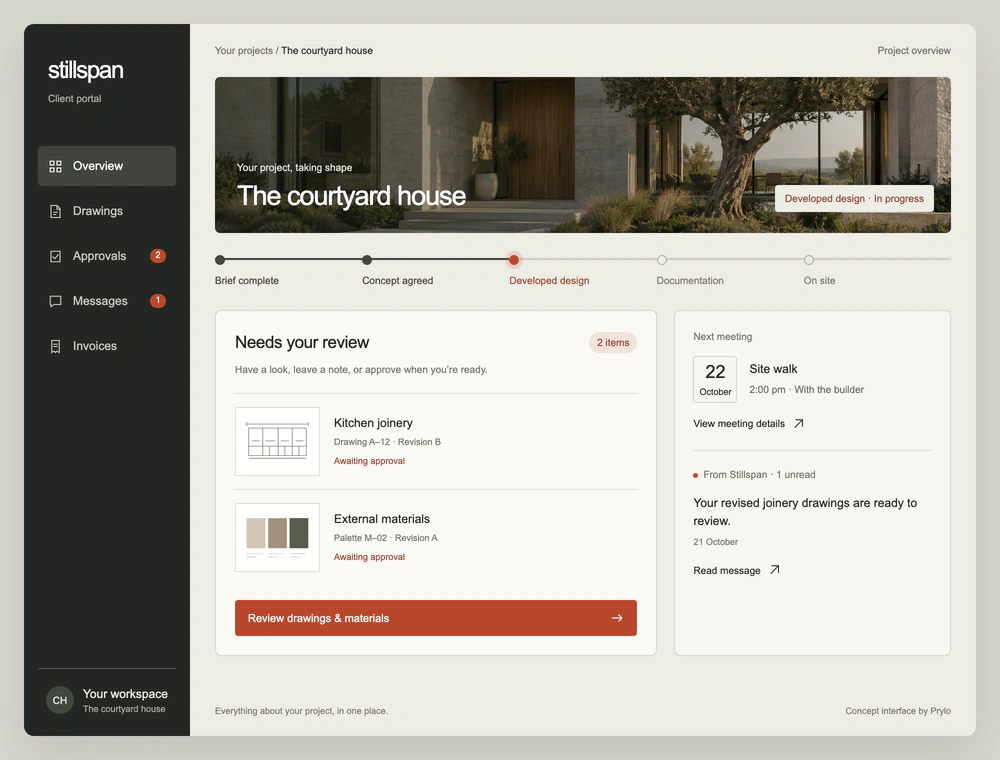Click Awaiting approval under External materials
This screenshot has width=1000, height=760.
[x=369, y=557]
